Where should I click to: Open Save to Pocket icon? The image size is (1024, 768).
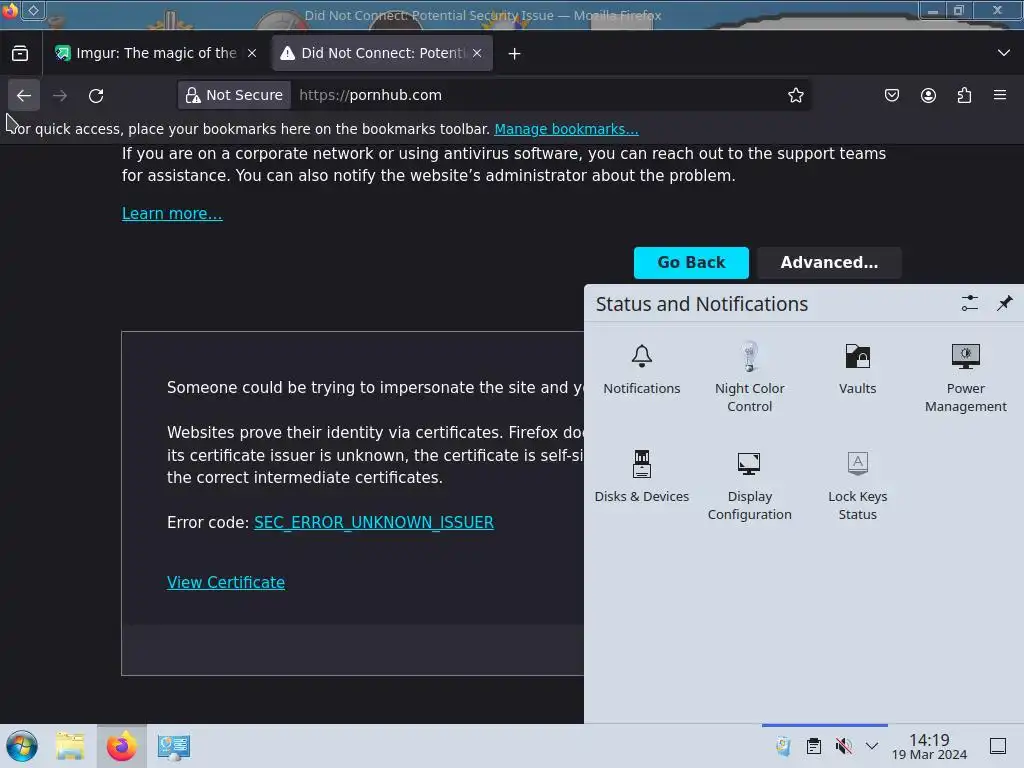(x=892, y=95)
